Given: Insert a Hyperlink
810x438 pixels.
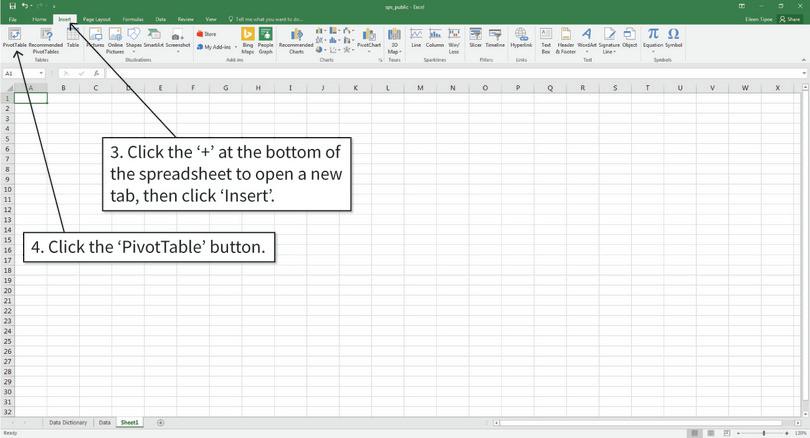Looking at the screenshot, I should (521, 38).
